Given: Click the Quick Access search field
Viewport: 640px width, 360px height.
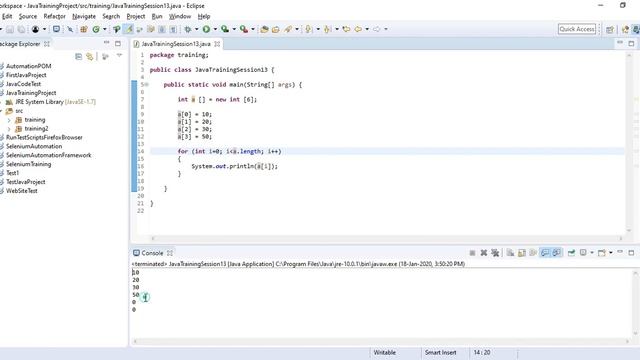Looking at the screenshot, I should (x=577, y=29).
